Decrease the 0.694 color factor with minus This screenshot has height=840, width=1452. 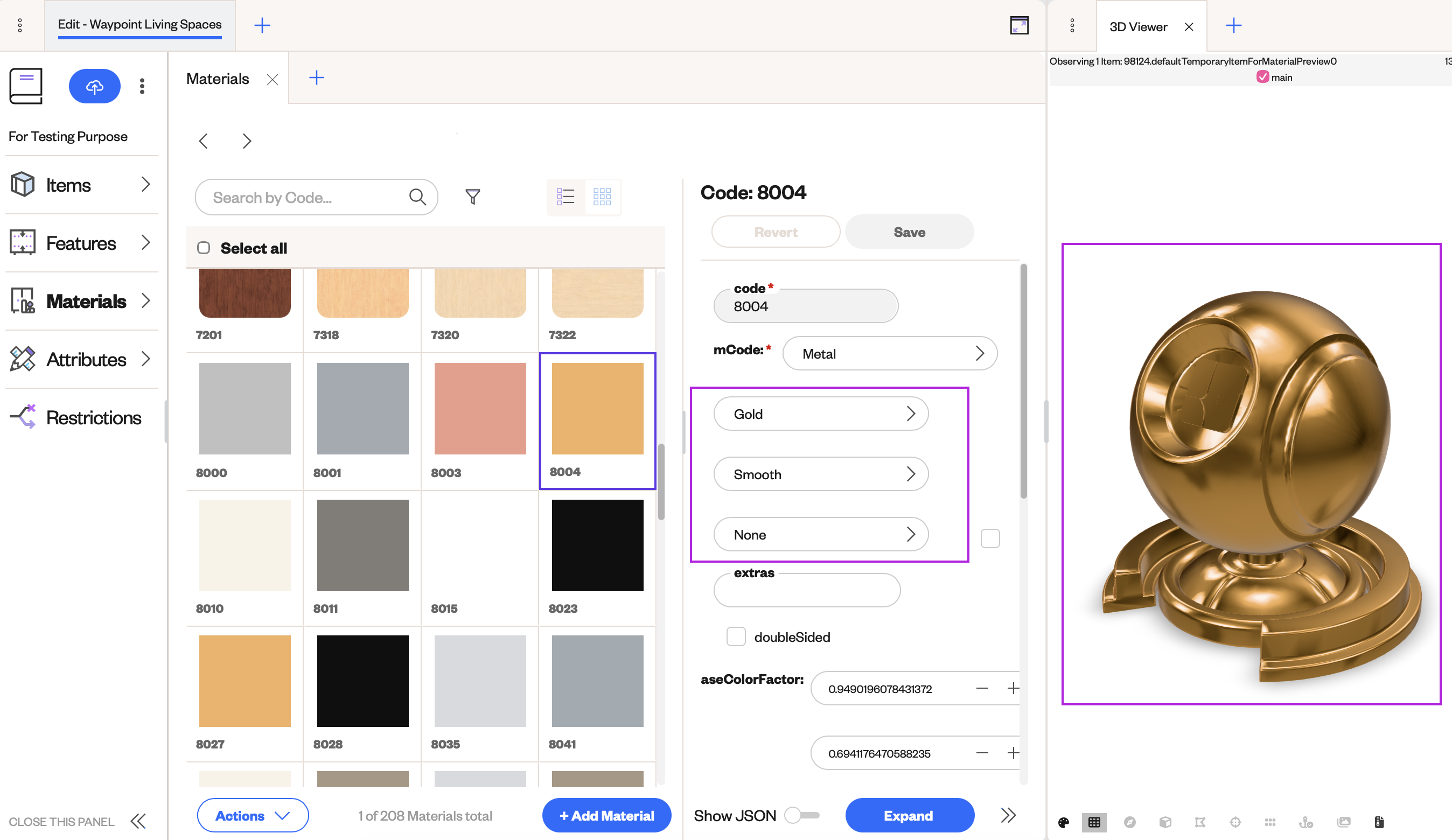tap(982, 753)
